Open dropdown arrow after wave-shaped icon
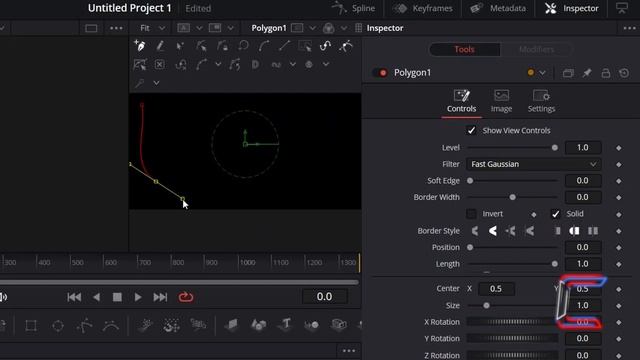Image resolution: width=640 pixels, height=360 pixels. [x=293, y=64]
